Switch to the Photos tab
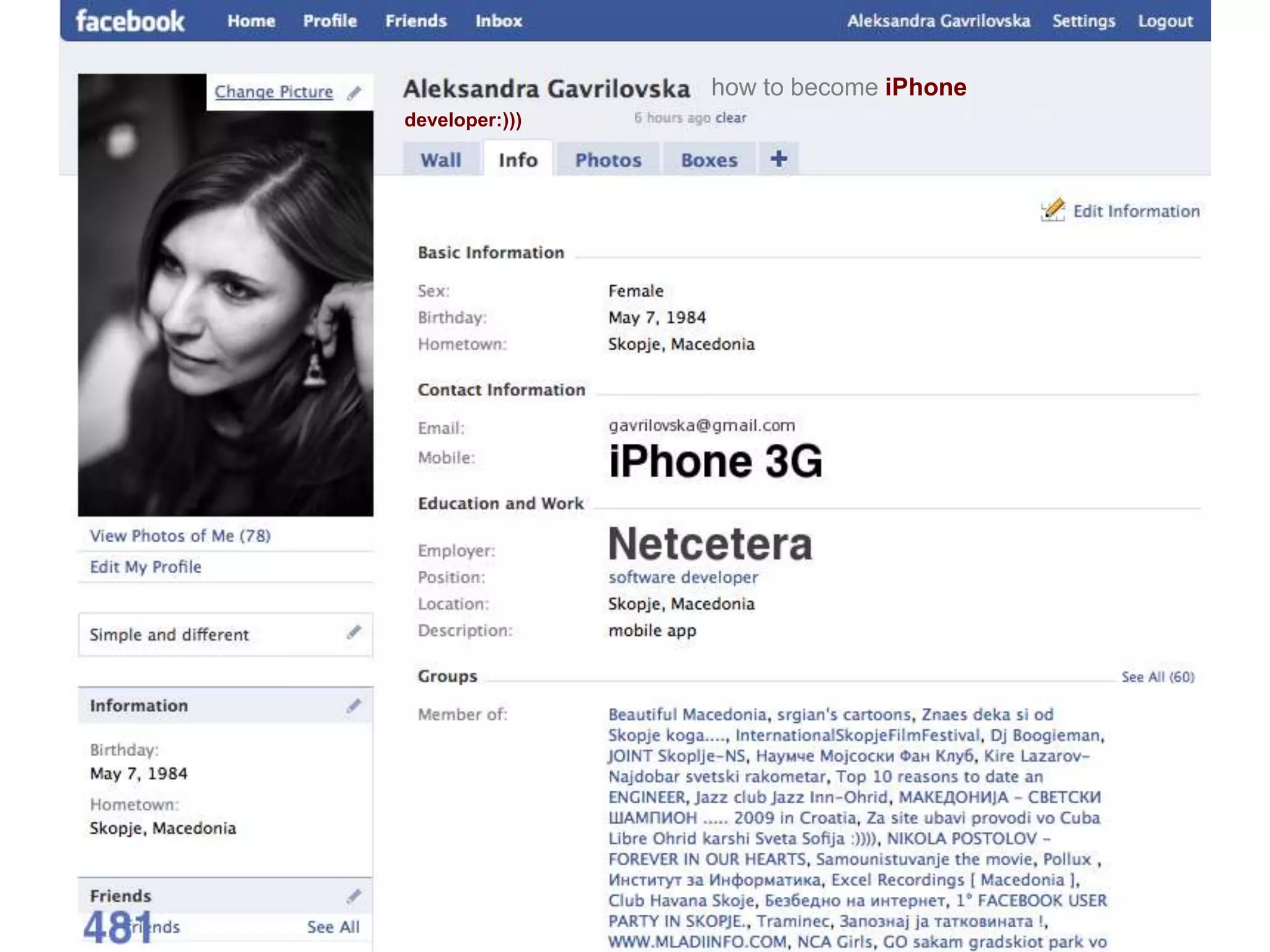 point(608,159)
